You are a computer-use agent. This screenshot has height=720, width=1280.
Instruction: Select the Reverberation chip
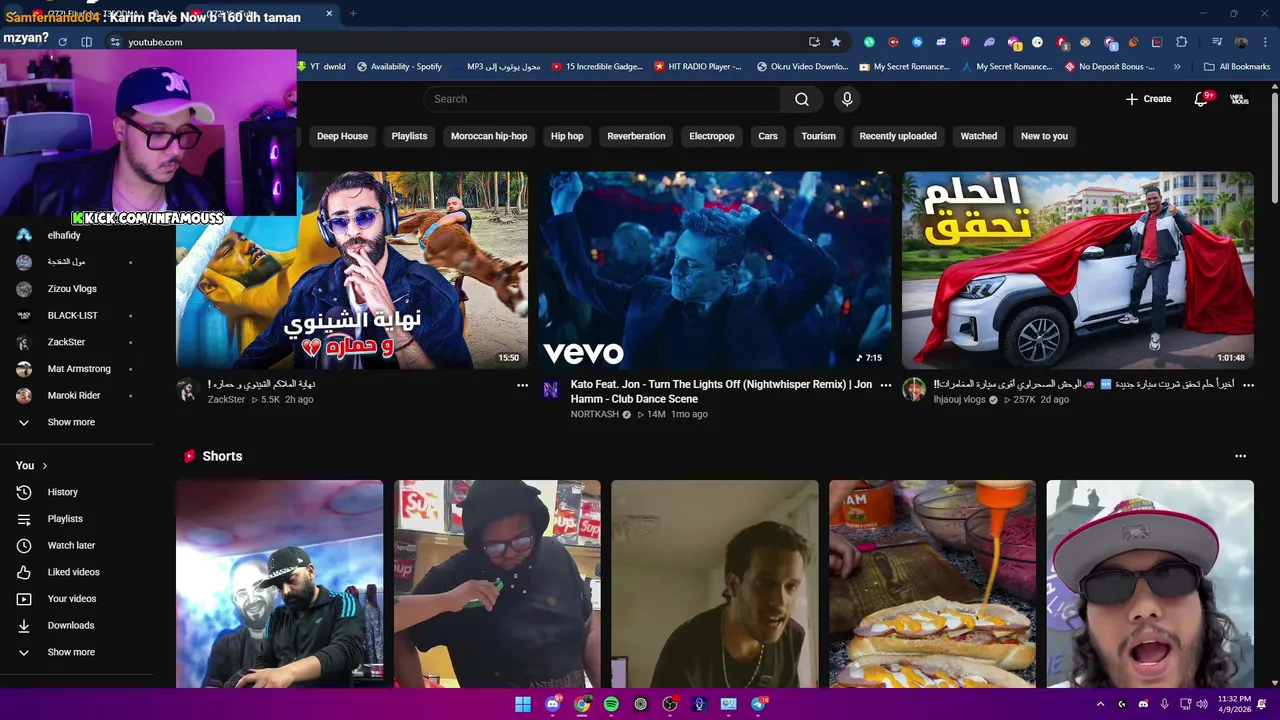pyautogui.click(x=636, y=136)
